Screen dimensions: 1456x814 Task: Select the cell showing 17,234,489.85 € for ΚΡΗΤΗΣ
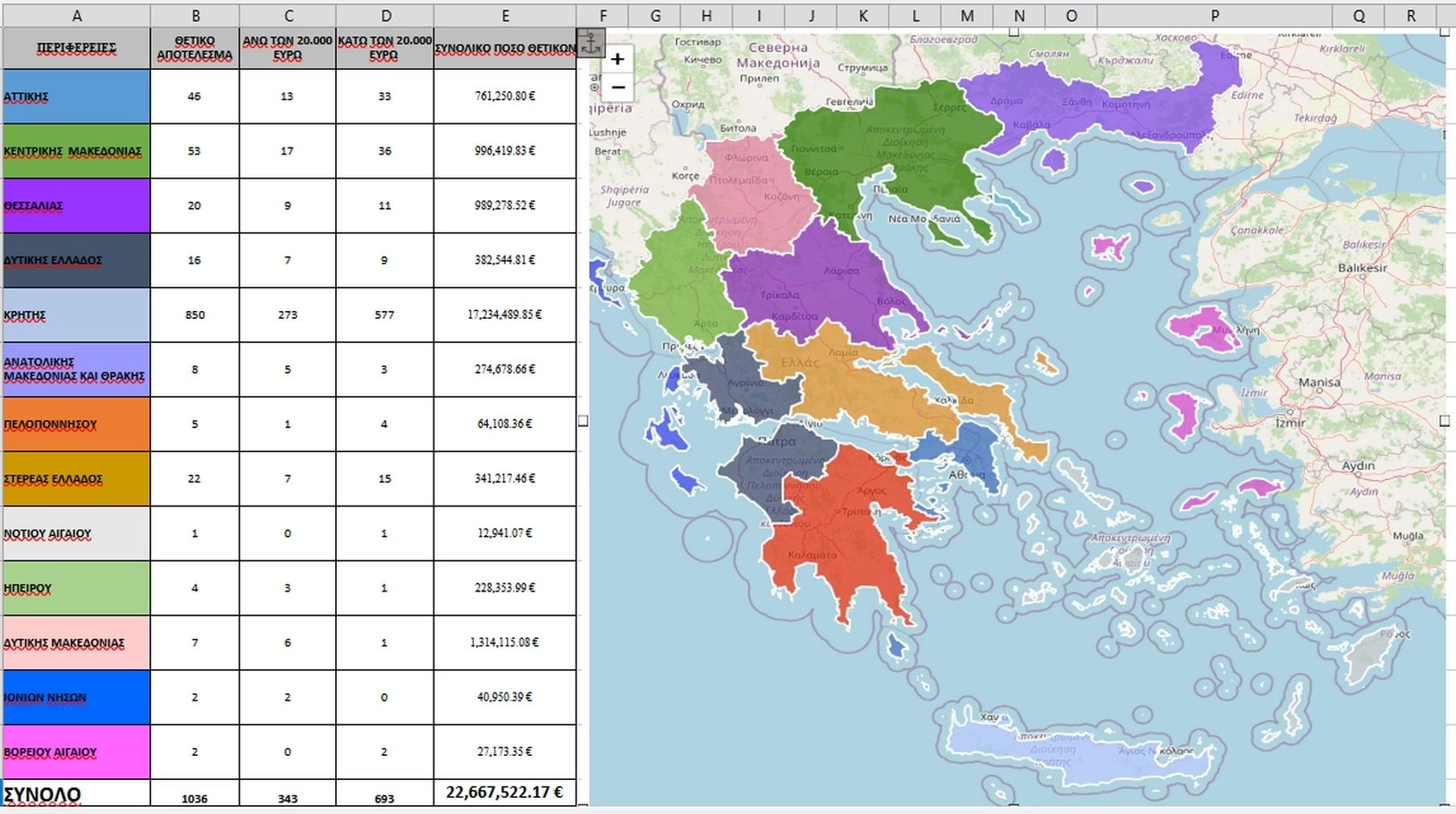coord(506,315)
